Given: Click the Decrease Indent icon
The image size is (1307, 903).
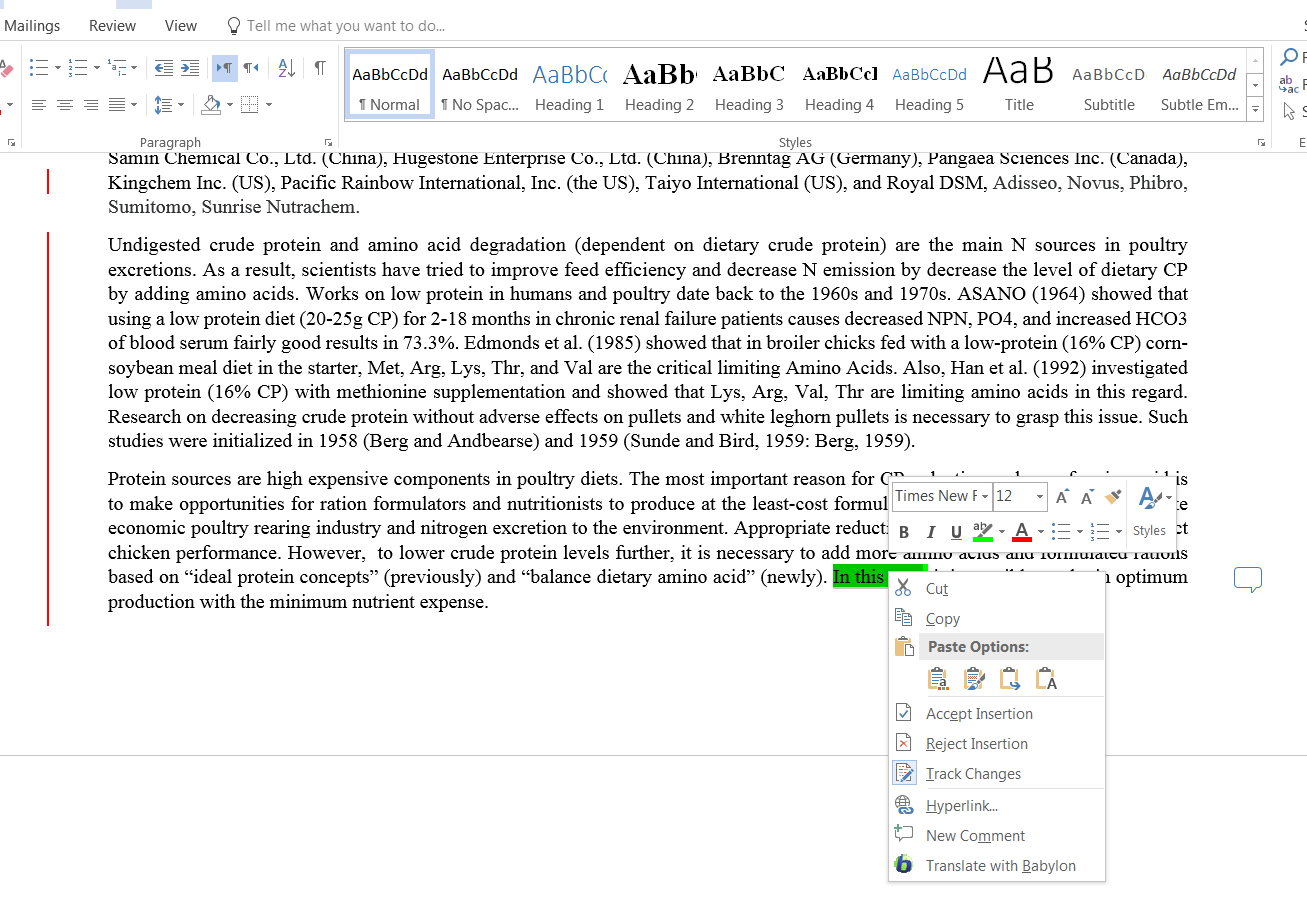Looking at the screenshot, I should click(x=164, y=68).
